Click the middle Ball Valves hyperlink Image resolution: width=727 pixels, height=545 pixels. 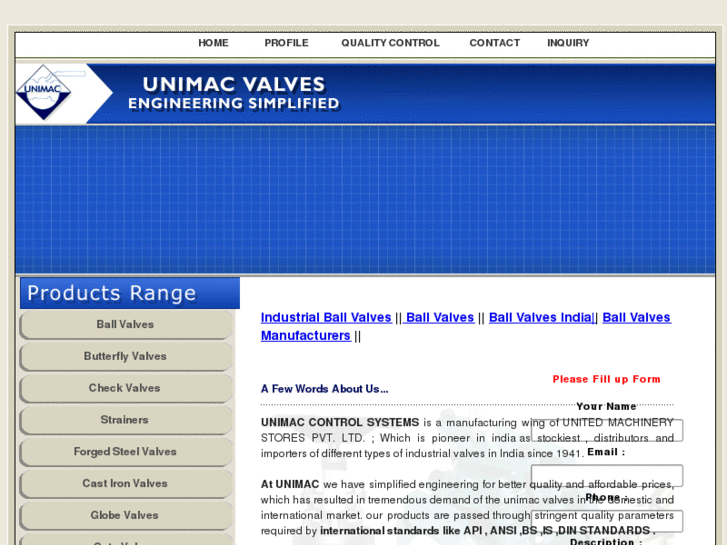point(440,318)
